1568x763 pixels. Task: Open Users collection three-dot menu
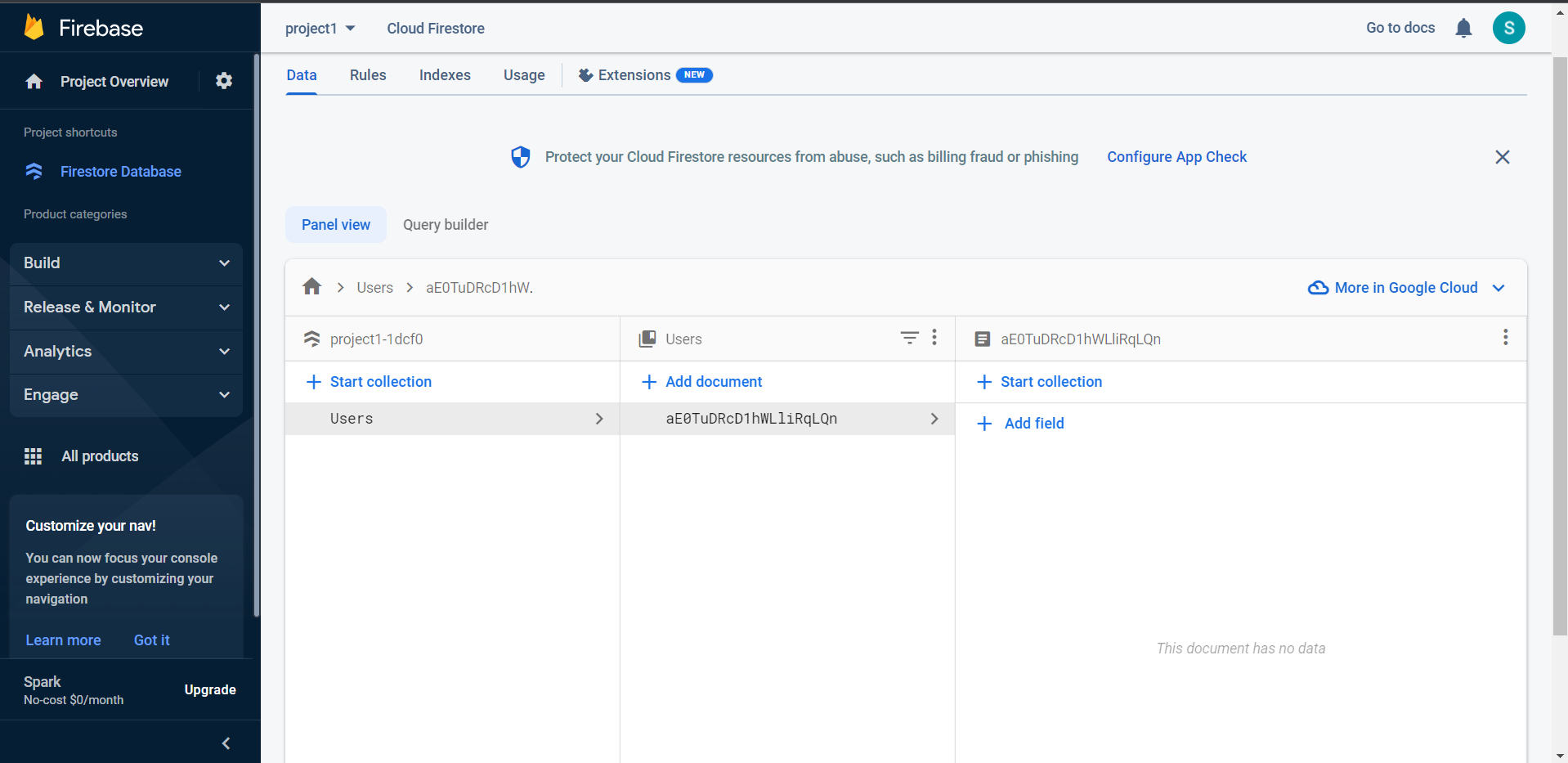point(934,338)
